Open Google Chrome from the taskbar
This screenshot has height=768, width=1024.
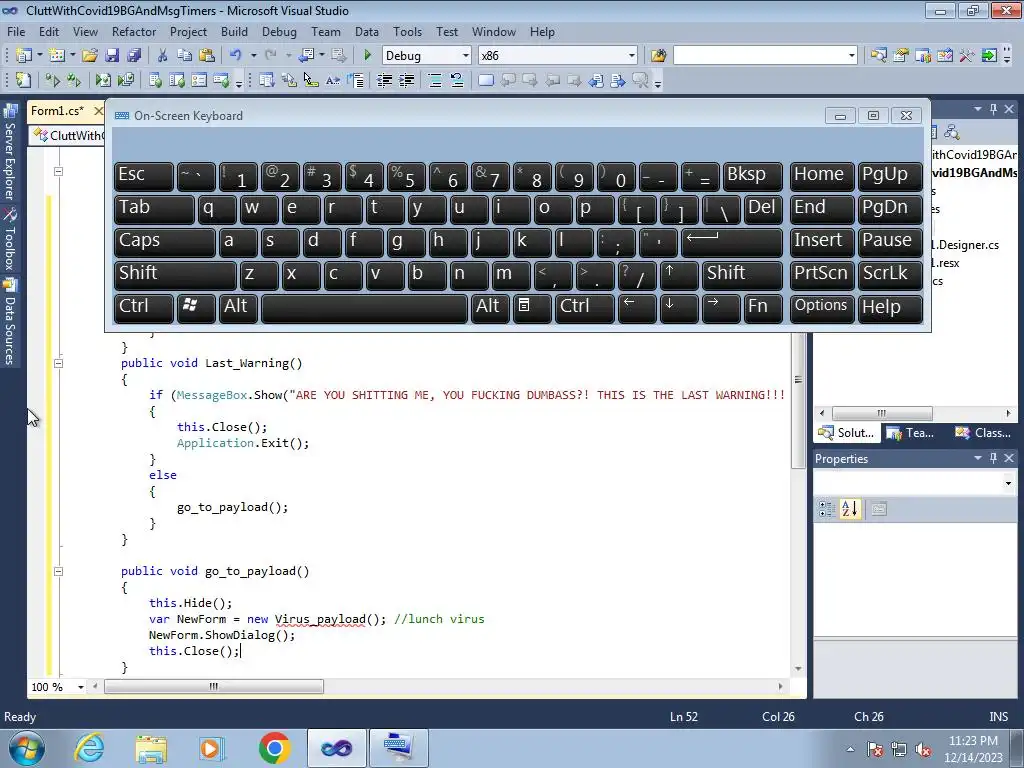tap(274, 748)
